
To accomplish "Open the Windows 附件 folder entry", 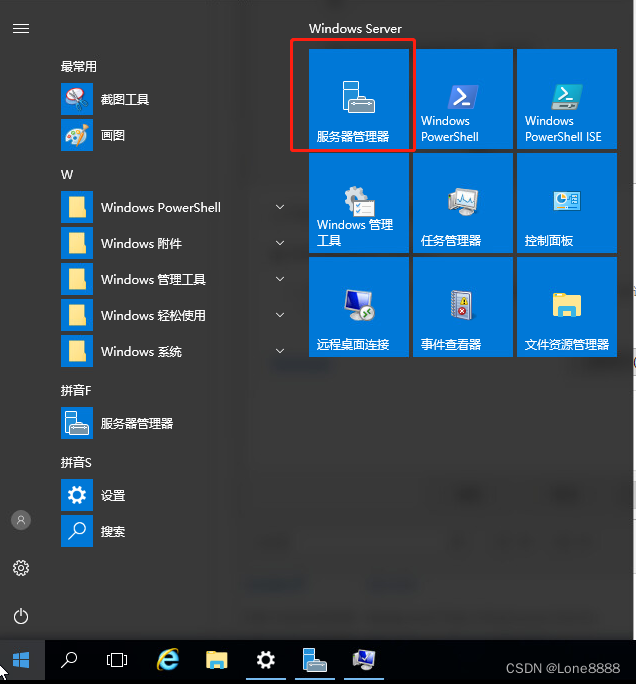I will pyautogui.click(x=174, y=243).
